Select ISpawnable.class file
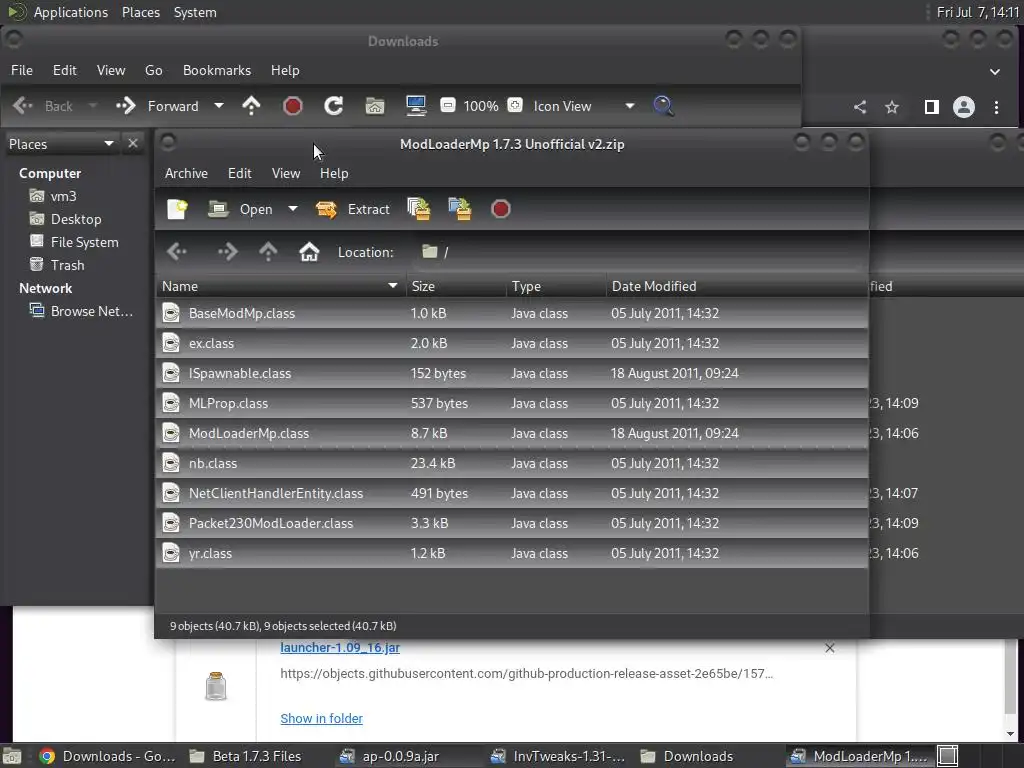The image size is (1024, 768). [512, 374]
